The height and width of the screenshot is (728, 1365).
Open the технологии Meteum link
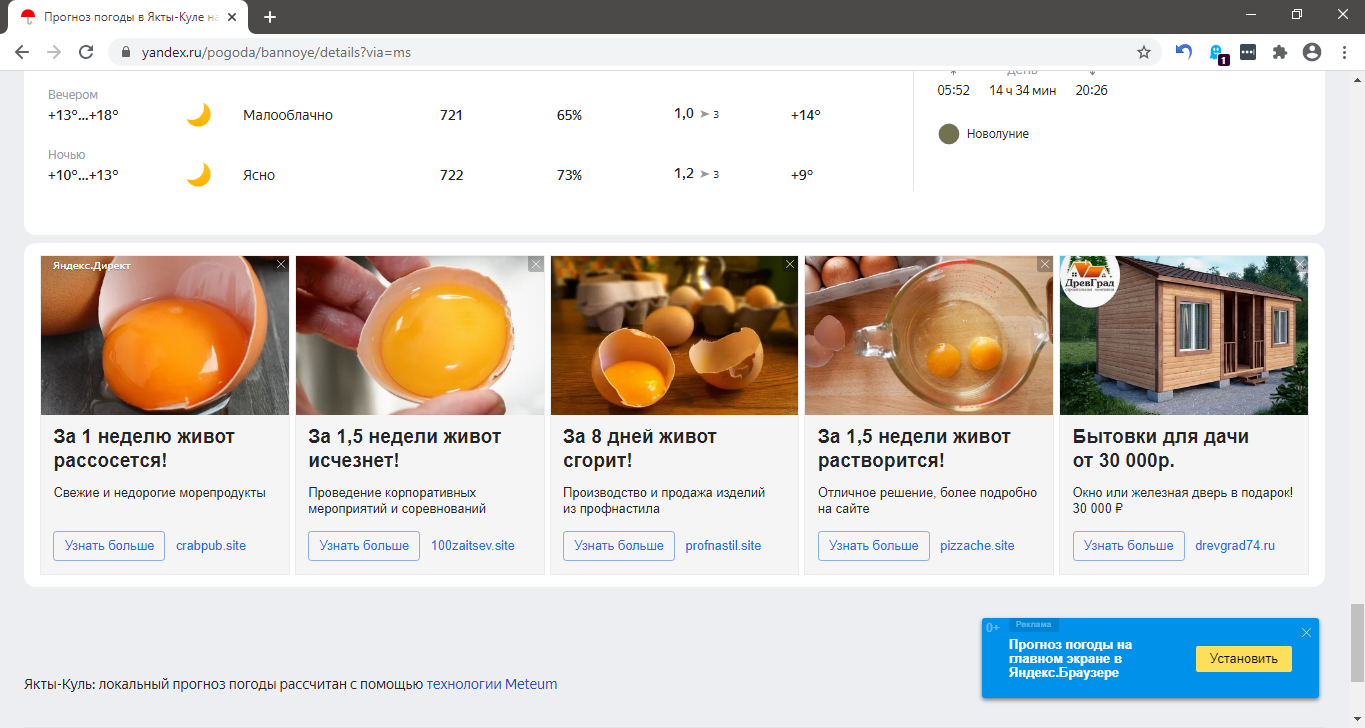(491, 684)
